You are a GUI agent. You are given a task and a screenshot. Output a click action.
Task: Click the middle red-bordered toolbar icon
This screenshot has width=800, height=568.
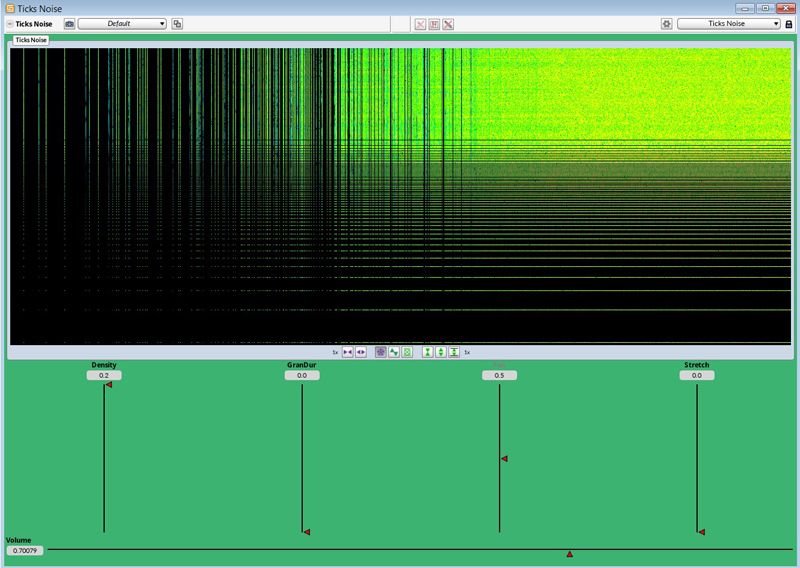click(434, 24)
